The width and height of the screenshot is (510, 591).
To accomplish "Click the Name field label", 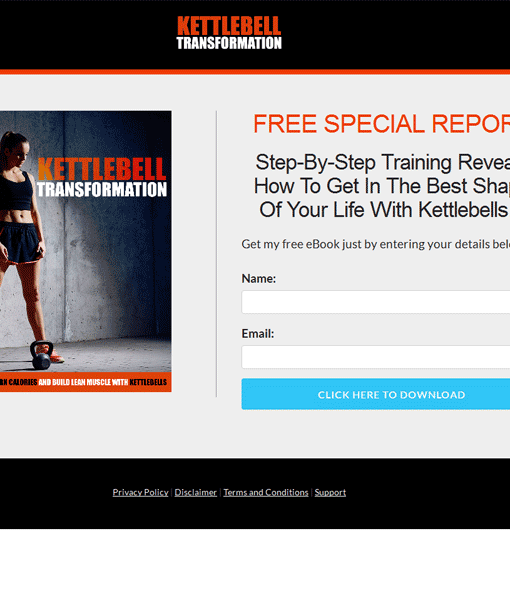I will pyautogui.click(x=259, y=279).
